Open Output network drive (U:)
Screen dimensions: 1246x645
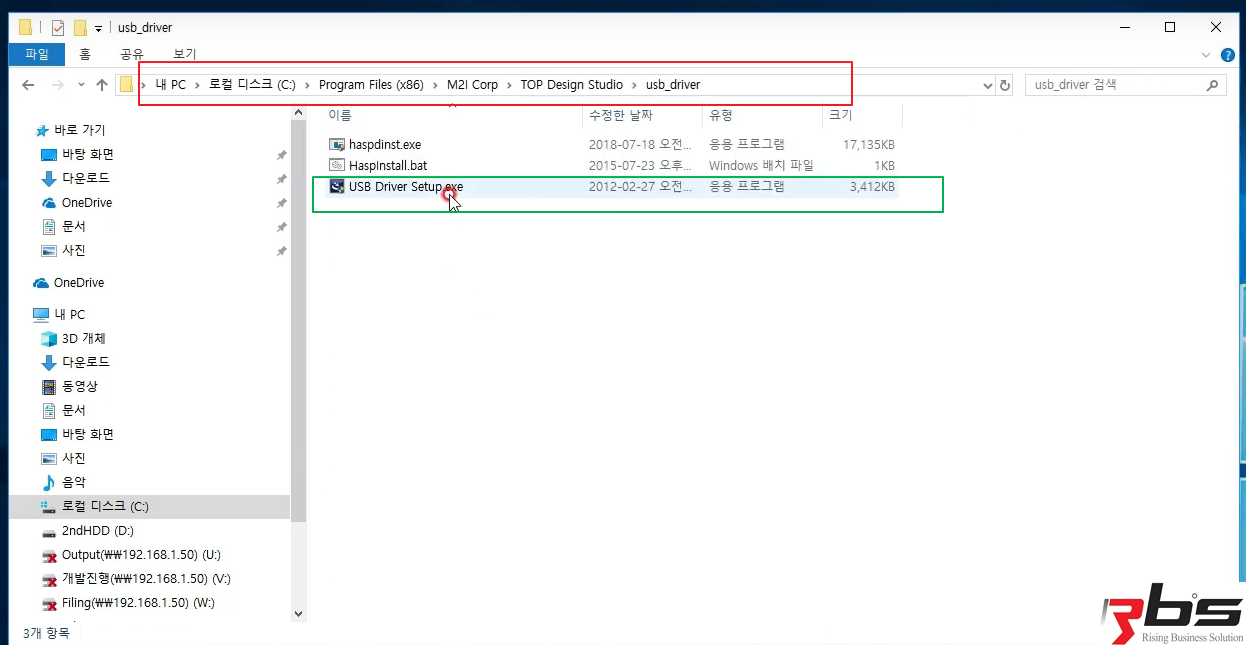141,555
